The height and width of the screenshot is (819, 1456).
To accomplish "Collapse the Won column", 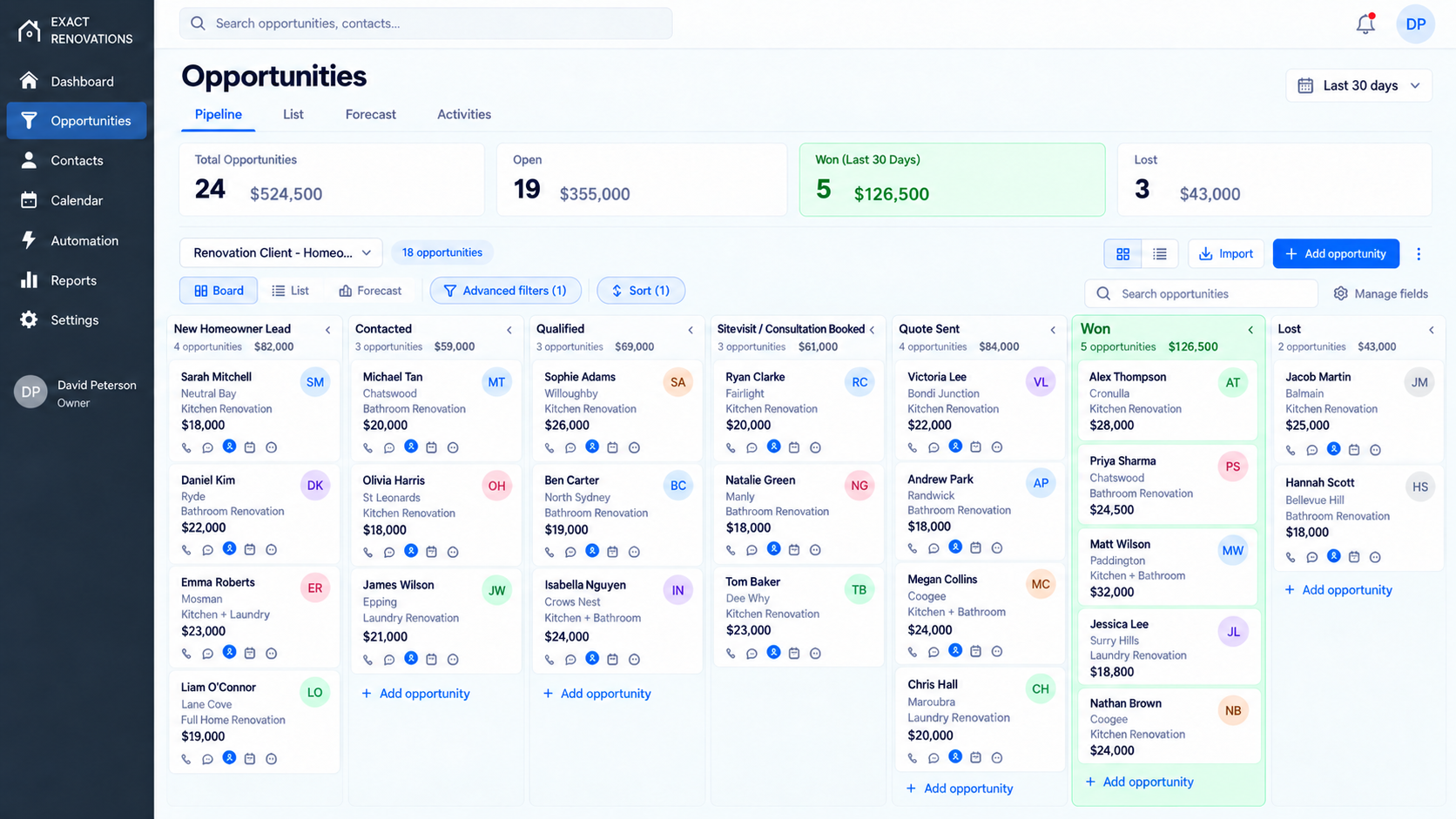I will tap(1250, 330).
